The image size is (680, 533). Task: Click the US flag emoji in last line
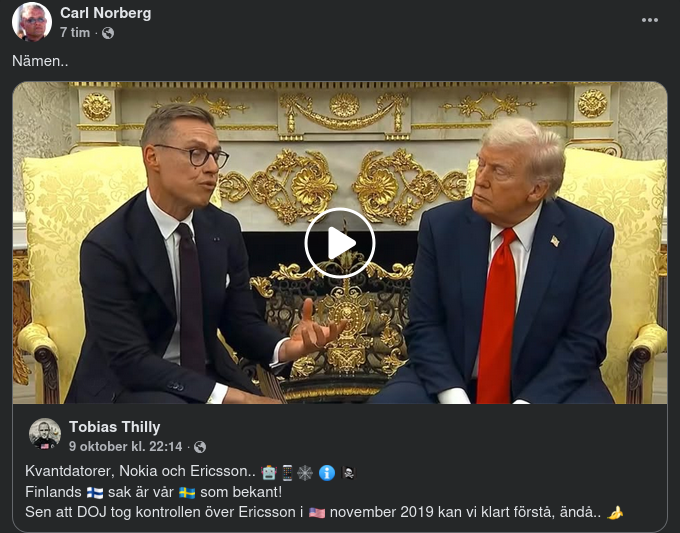tap(317, 513)
